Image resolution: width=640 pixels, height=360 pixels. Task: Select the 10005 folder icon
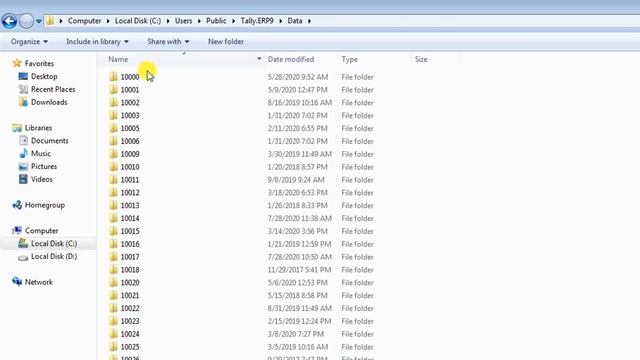(113, 128)
